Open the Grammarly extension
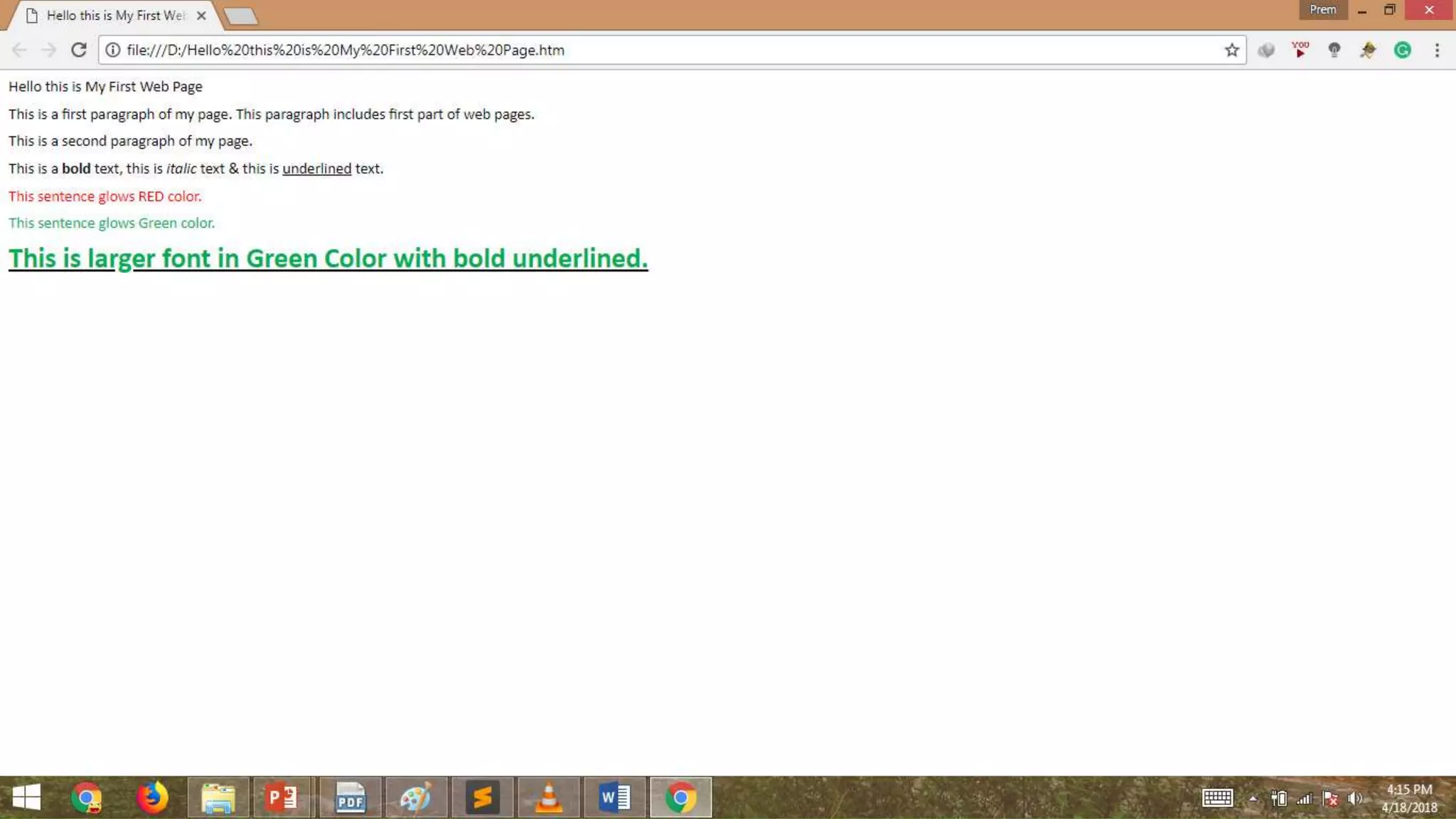1456x819 pixels. tap(1402, 50)
